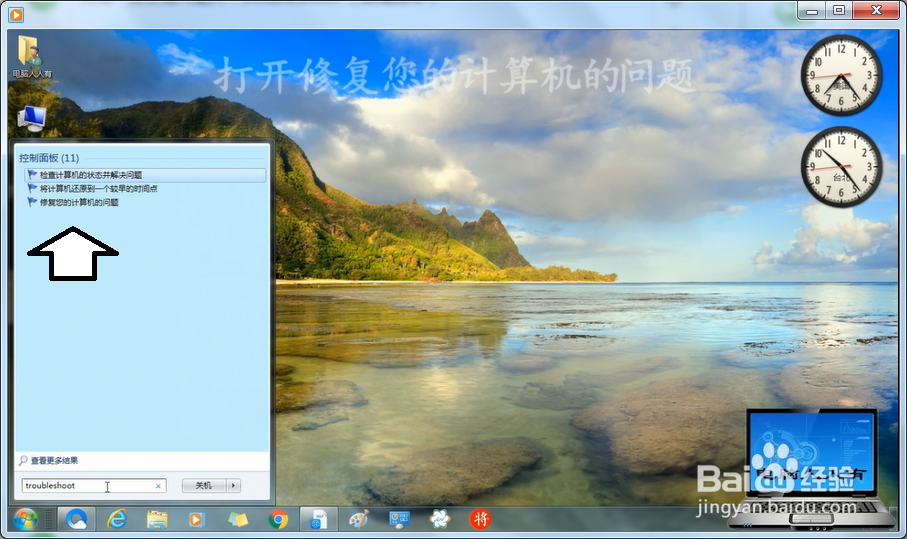Open the pinwheel app in taskbar
This screenshot has height=539, width=907.
point(440,519)
